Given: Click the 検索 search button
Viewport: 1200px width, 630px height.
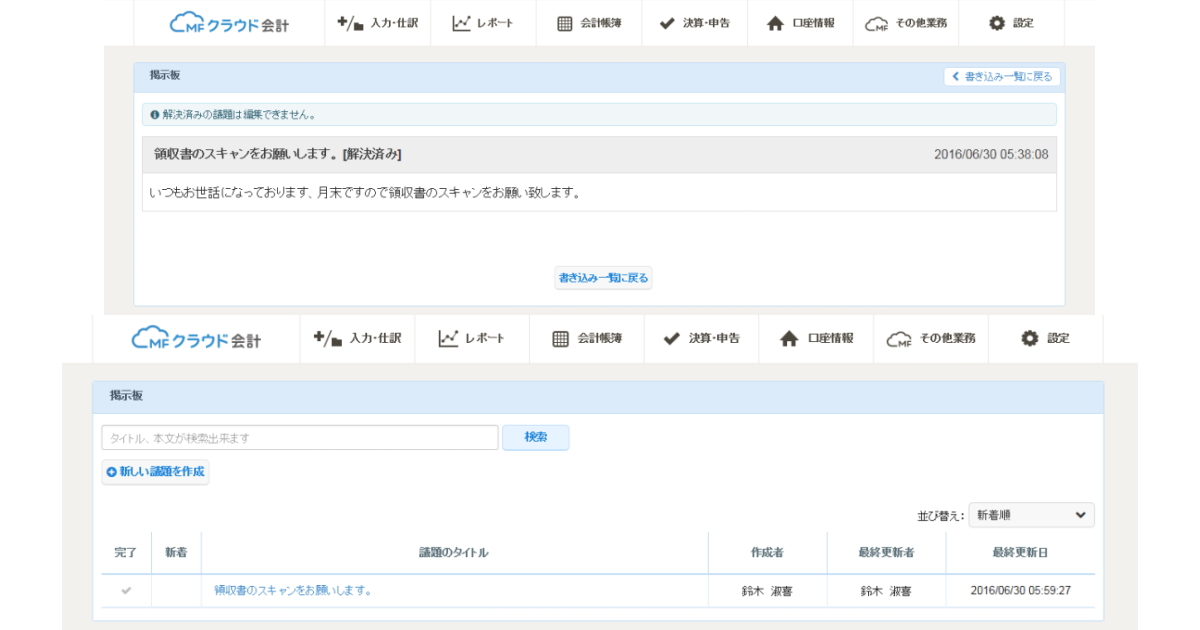Looking at the screenshot, I should tap(536, 438).
